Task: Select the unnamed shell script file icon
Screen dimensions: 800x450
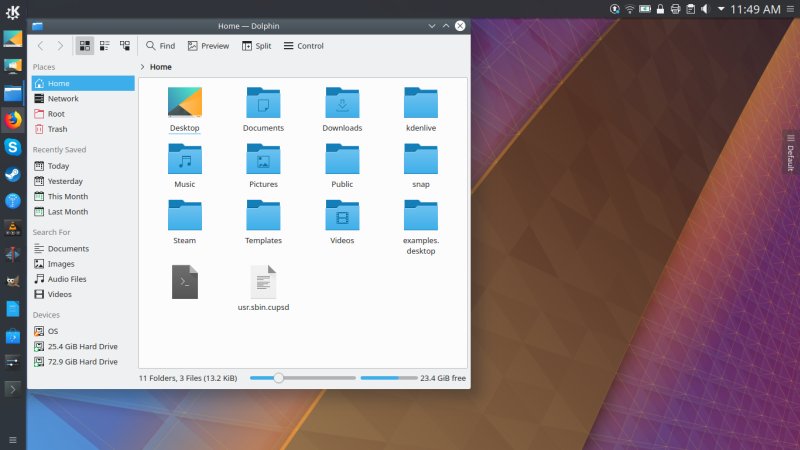Action: pyautogui.click(x=185, y=282)
